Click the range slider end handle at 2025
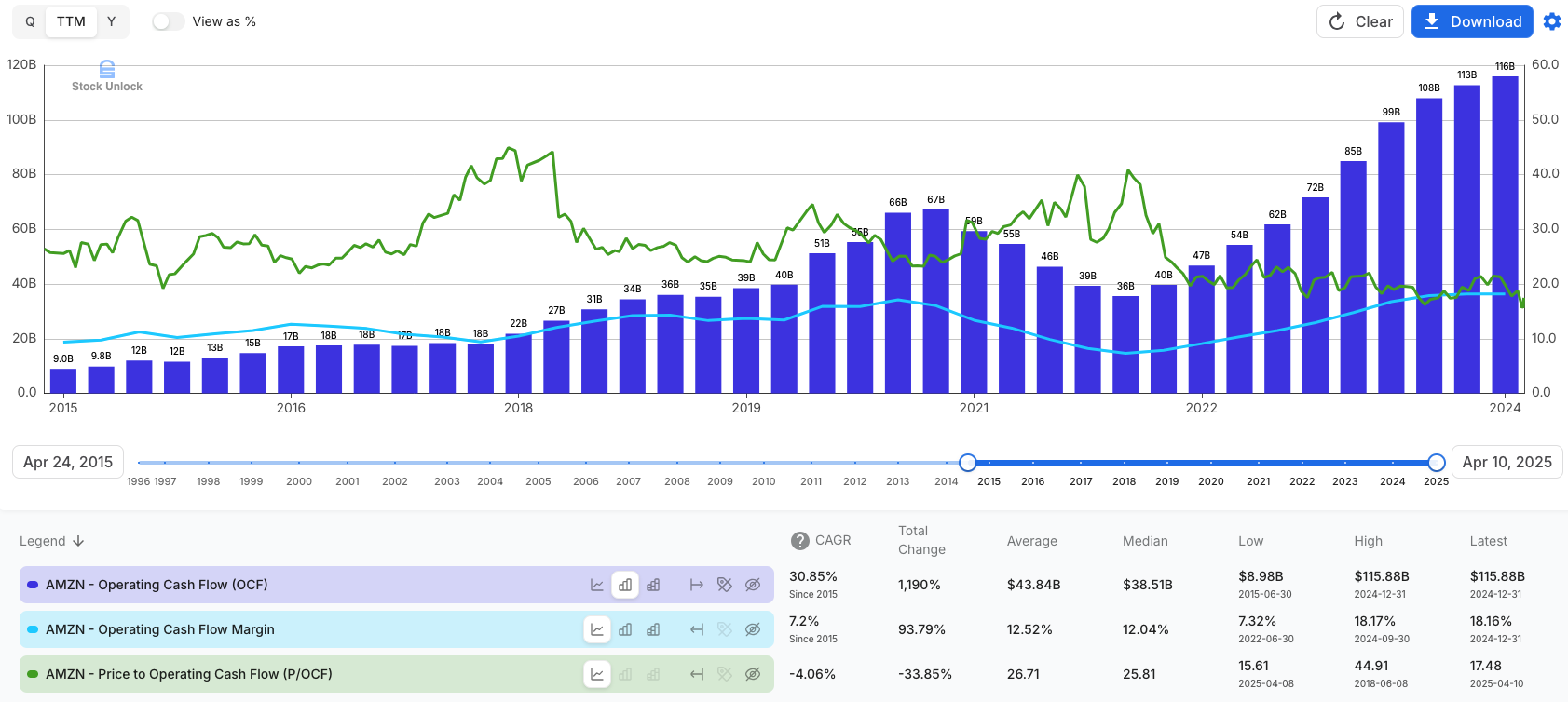Image resolution: width=1568 pixels, height=702 pixels. [1437, 462]
